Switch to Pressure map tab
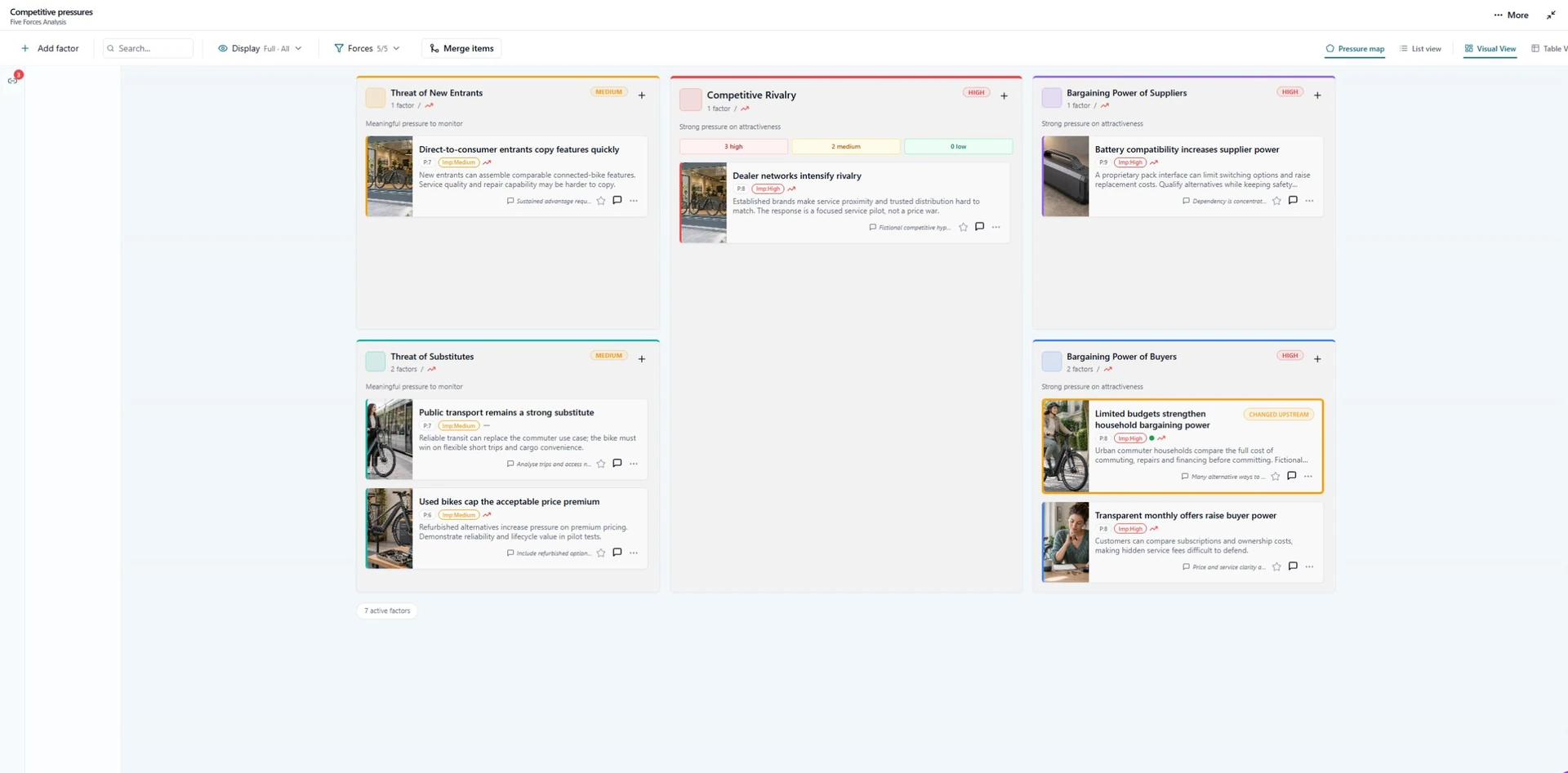1568x773 pixels. [1355, 49]
